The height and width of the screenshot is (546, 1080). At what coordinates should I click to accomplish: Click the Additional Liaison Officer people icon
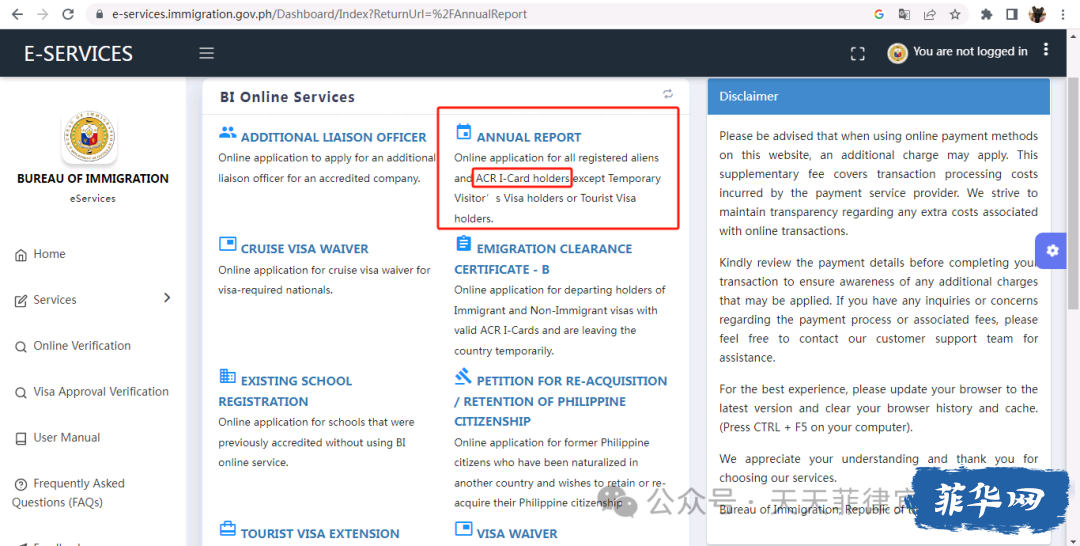(x=227, y=132)
